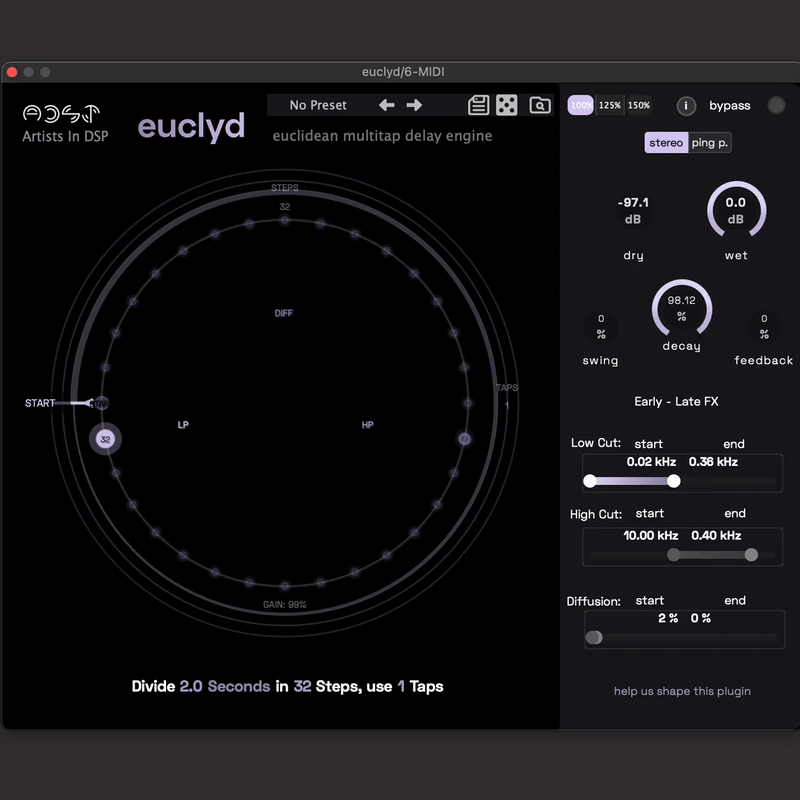Viewport: 800px width, 800px height.
Task: Click the Diffusion slider handle
Action: 594,638
